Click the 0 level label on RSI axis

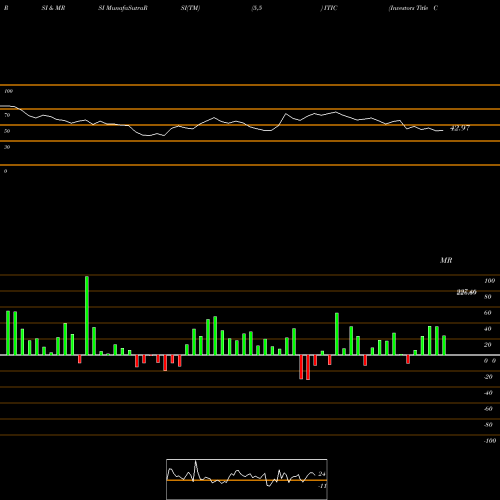pos(5,171)
